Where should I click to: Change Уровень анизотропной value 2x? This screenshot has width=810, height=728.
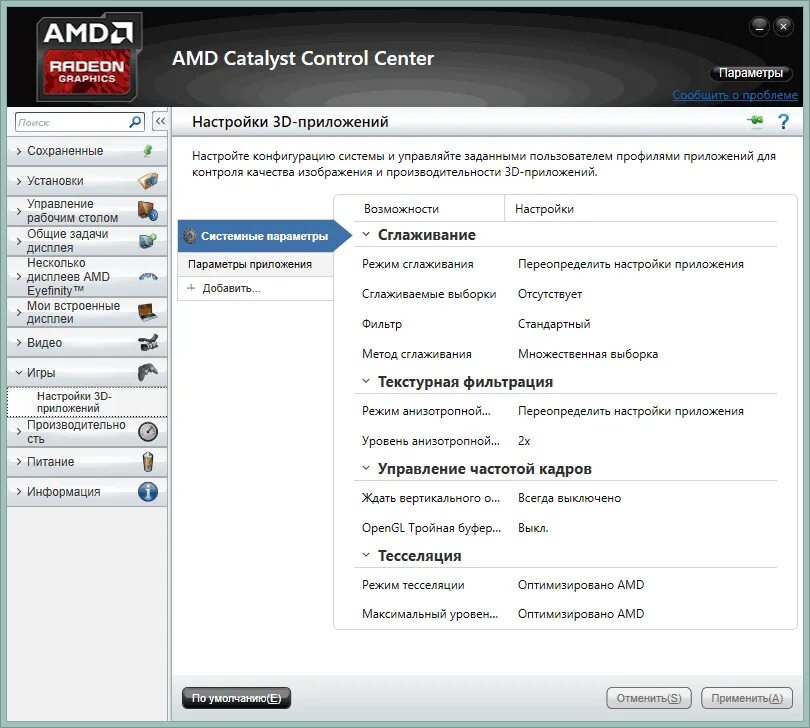524,441
